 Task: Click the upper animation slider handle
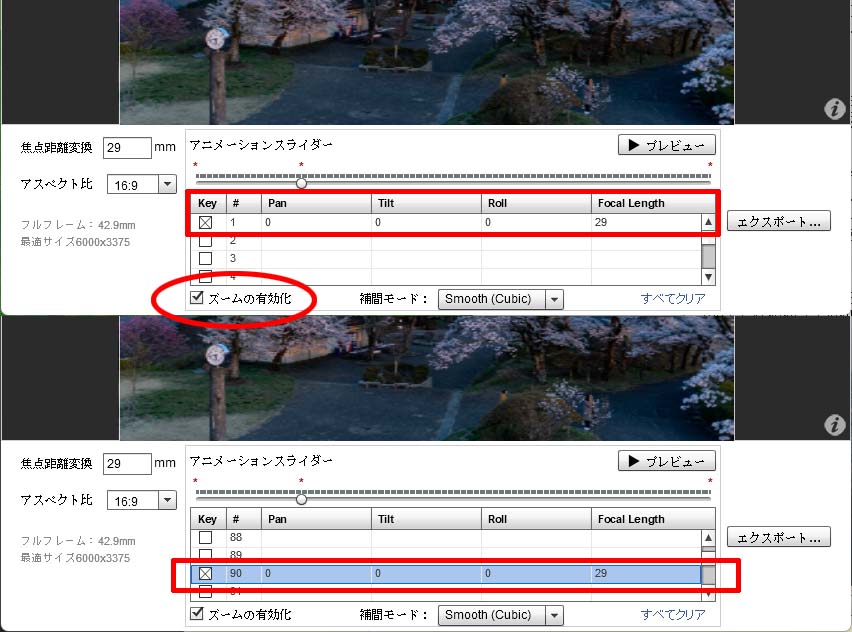(301, 183)
